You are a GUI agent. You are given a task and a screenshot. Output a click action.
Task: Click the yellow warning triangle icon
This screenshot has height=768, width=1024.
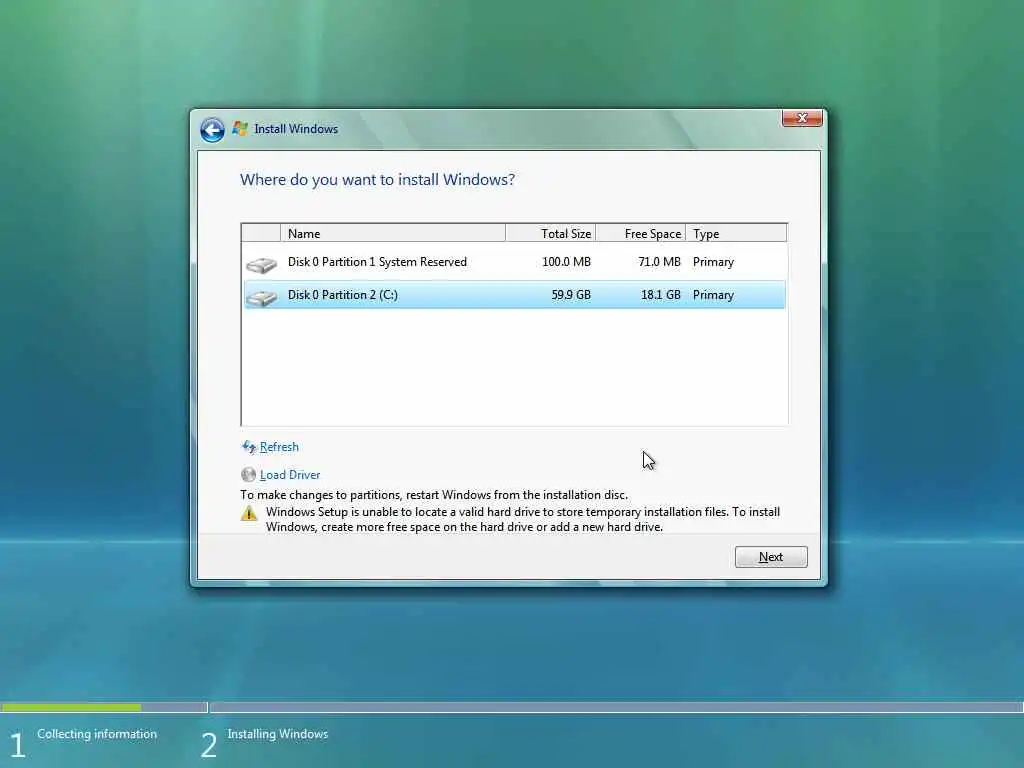pos(249,513)
